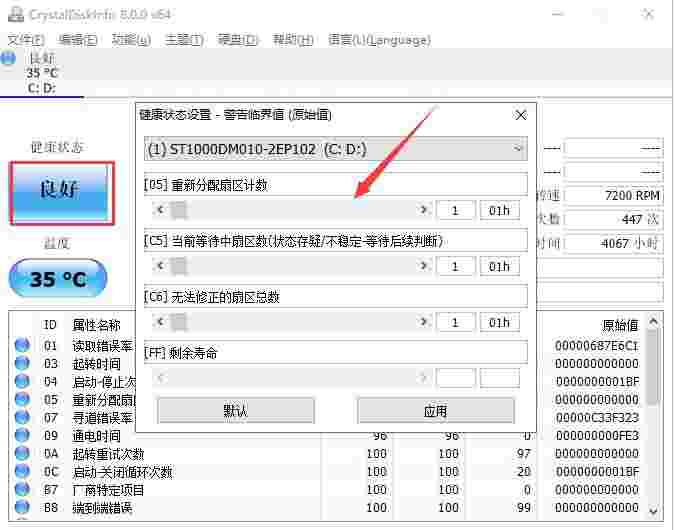Click the 35 °C temperature button
Screen dimensions: 674x530
[58, 278]
